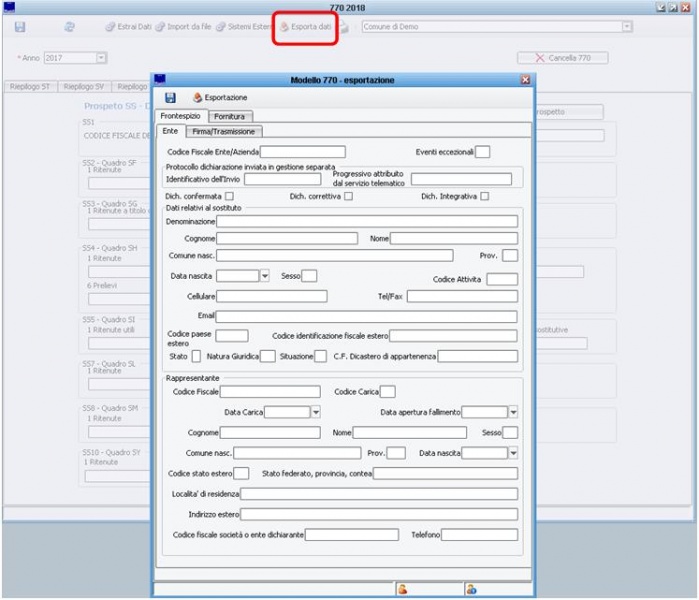Click the save icon in main 770 window
Viewport: 699px width, 600px height.
[x=20, y=27]
